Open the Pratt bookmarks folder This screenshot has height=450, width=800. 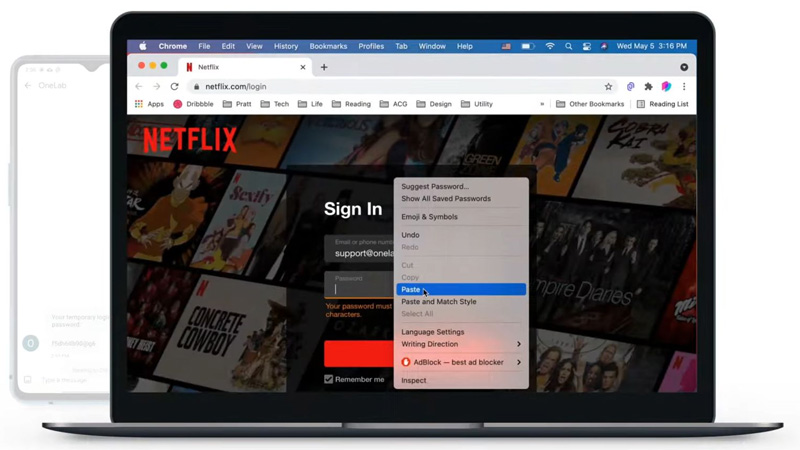(x=237, y=104)
